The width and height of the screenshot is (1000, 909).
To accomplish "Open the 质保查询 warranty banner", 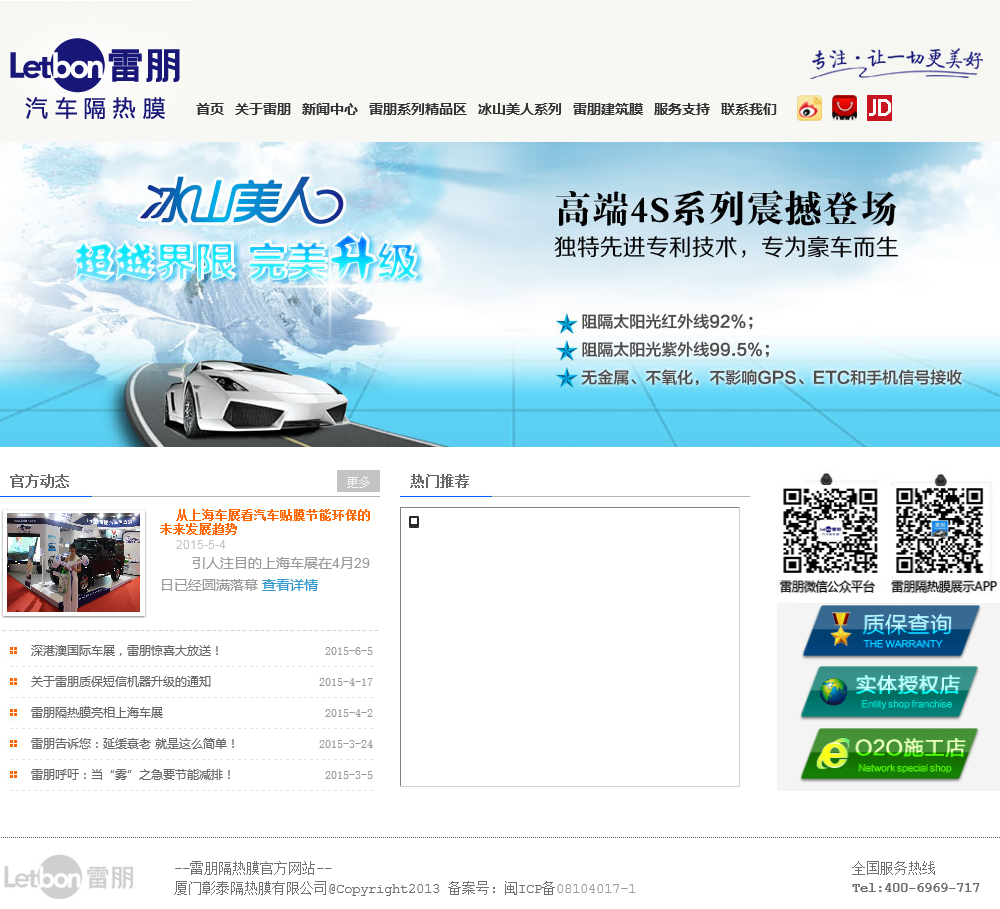I will (890, 632).
